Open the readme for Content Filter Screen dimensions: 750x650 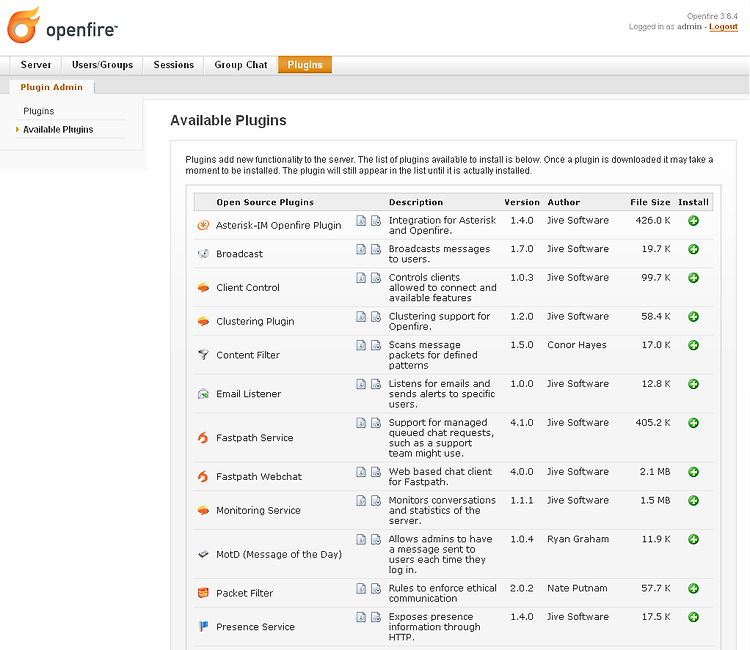(361, 345)
